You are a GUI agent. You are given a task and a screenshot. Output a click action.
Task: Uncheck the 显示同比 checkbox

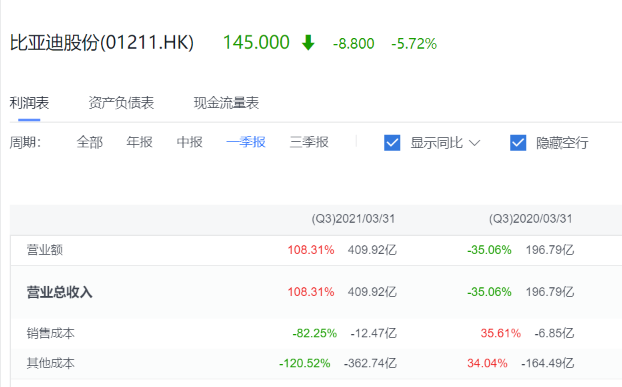tap(392, 143)
